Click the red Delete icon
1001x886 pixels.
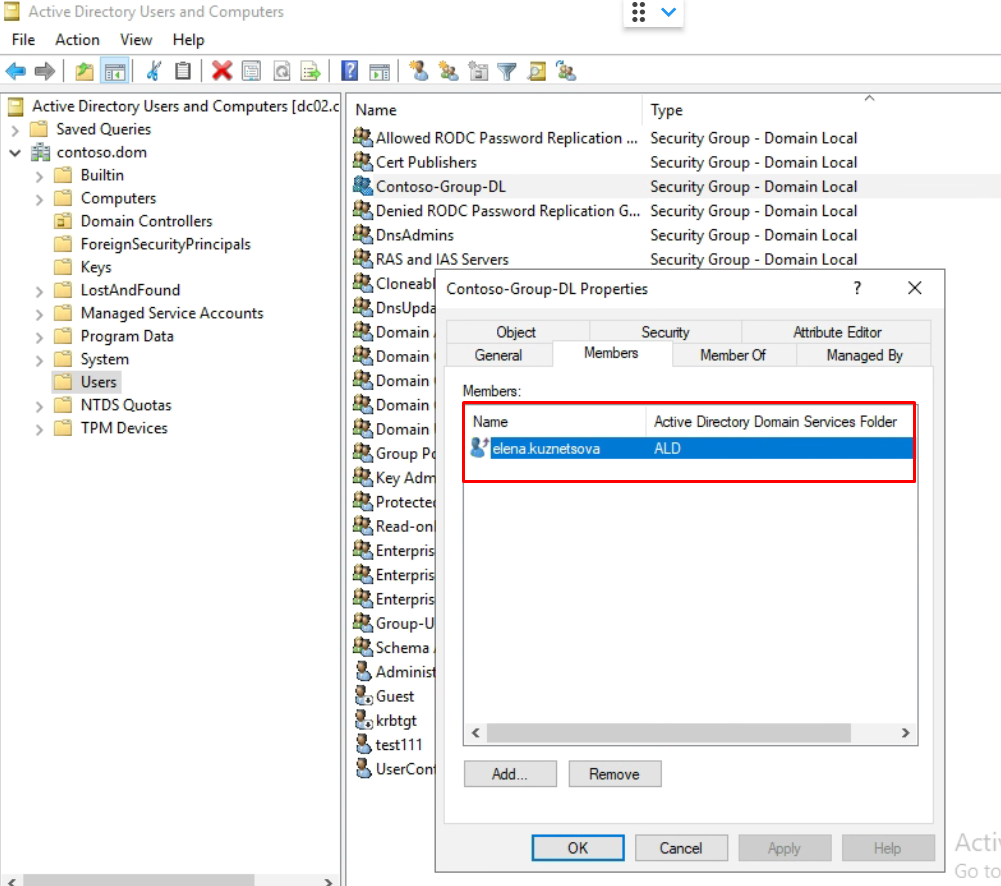222,71
